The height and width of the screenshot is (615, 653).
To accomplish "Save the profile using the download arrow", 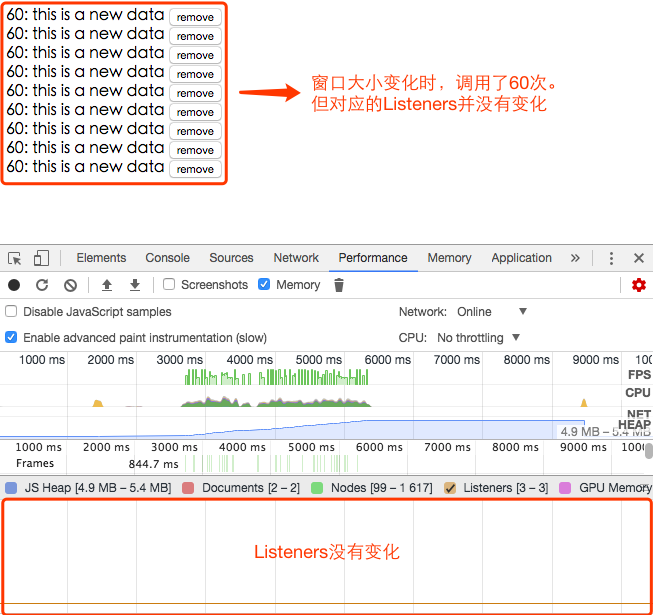I will click(x=135, y=285).
